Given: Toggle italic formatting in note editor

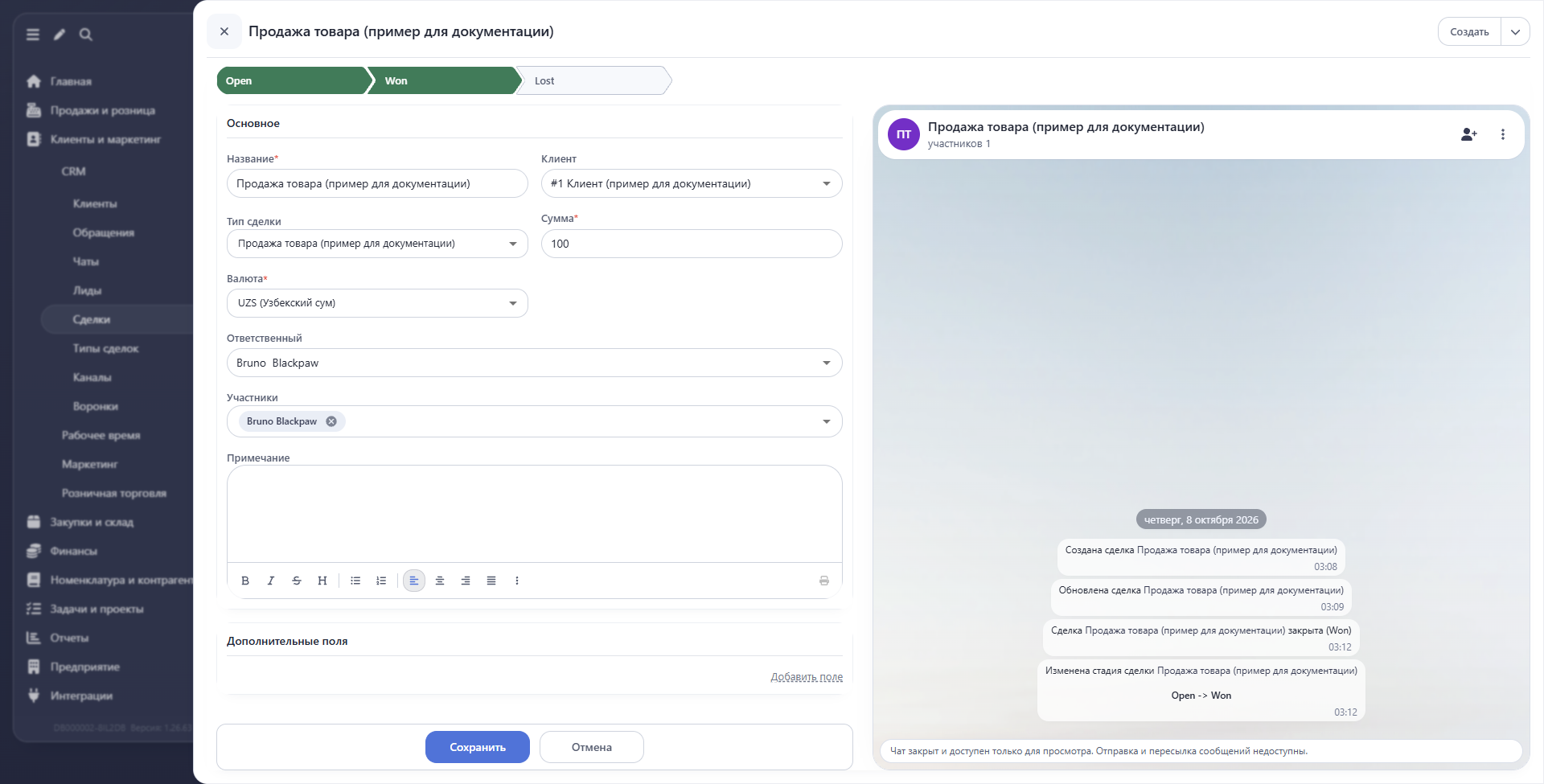Looking at the screenshot, I should click(x=271, y=581).
